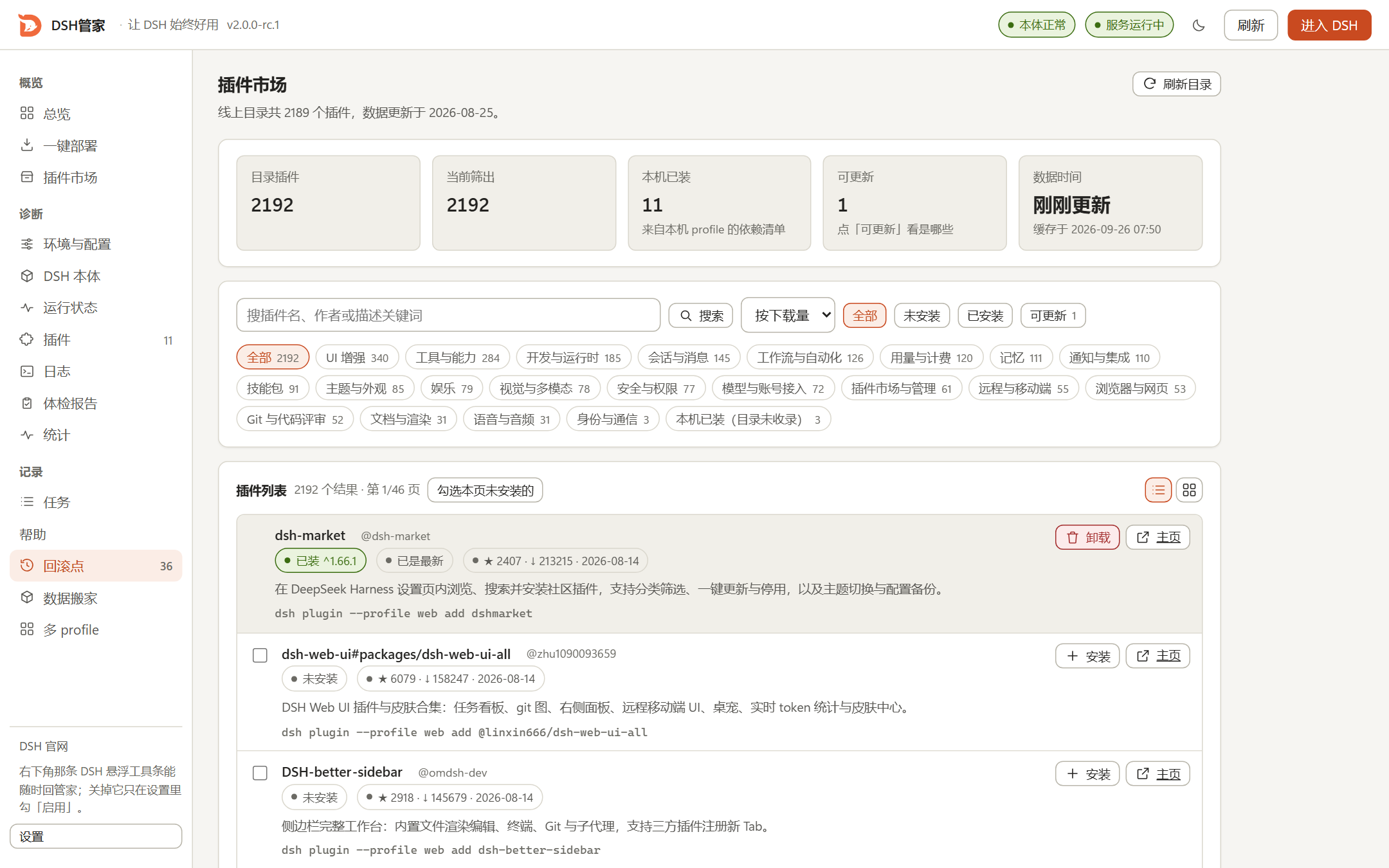
Task: Open 插件市场 in sidebar
Action: click(96, 177)
